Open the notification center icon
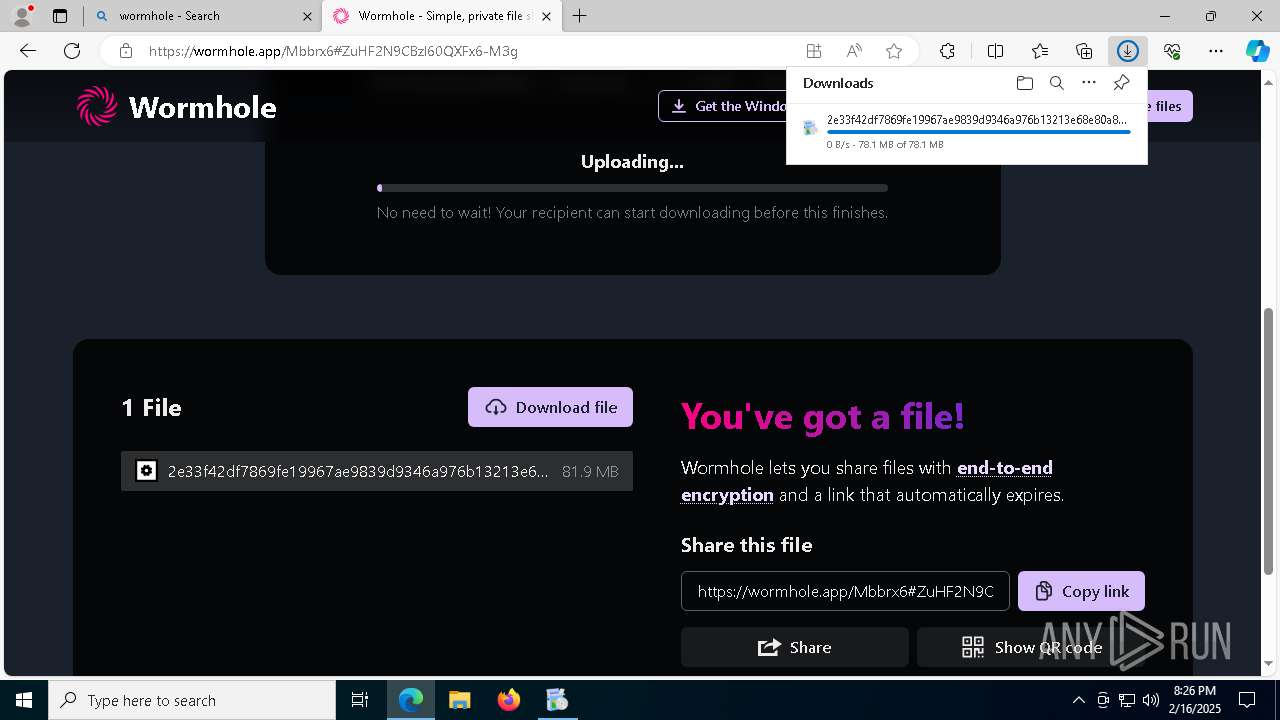Image resolution: width=1280 pixels, height=720 pixels. [1247, 700]
